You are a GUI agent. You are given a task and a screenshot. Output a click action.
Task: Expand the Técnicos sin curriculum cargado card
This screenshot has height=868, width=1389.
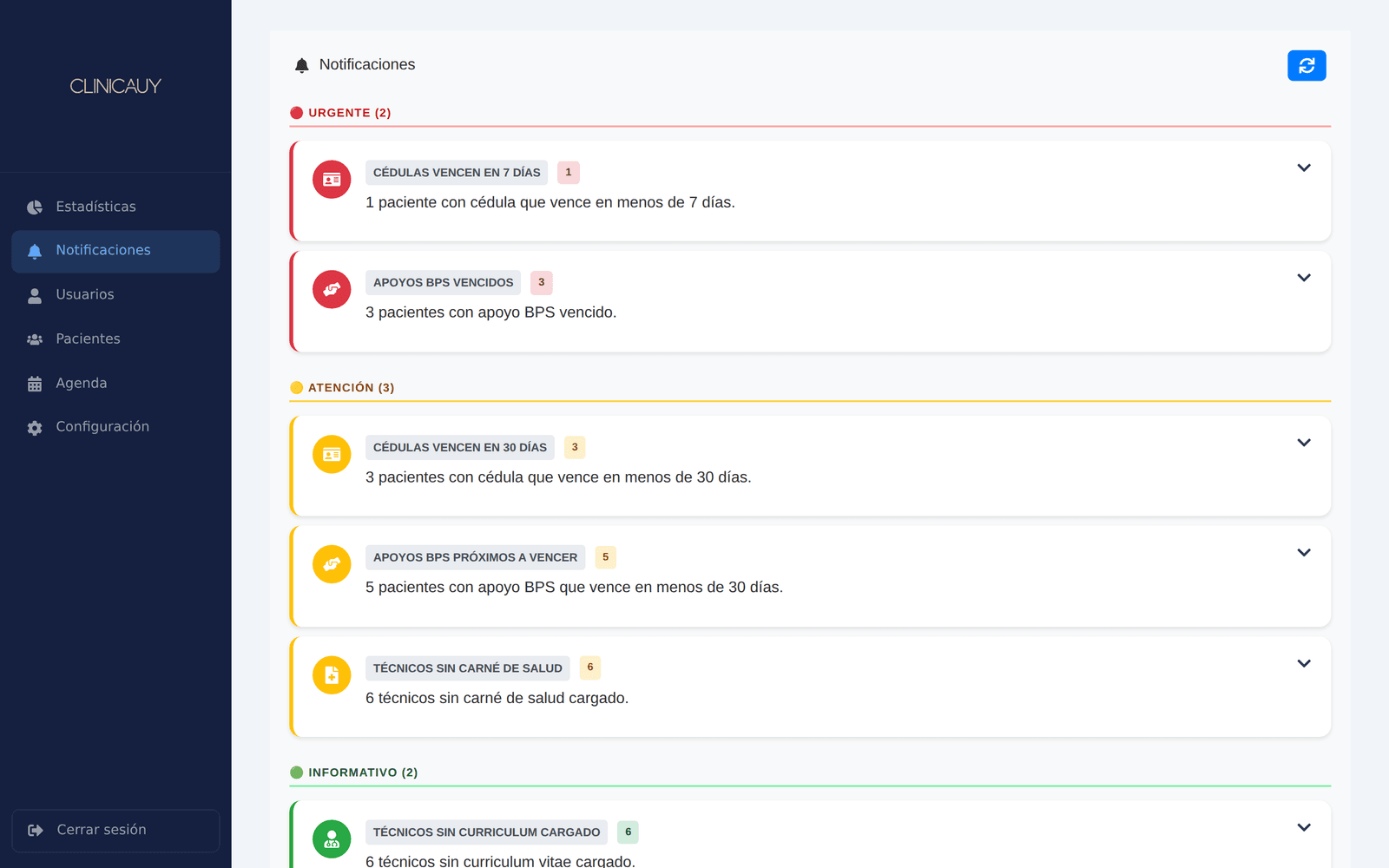[1304, 827]
